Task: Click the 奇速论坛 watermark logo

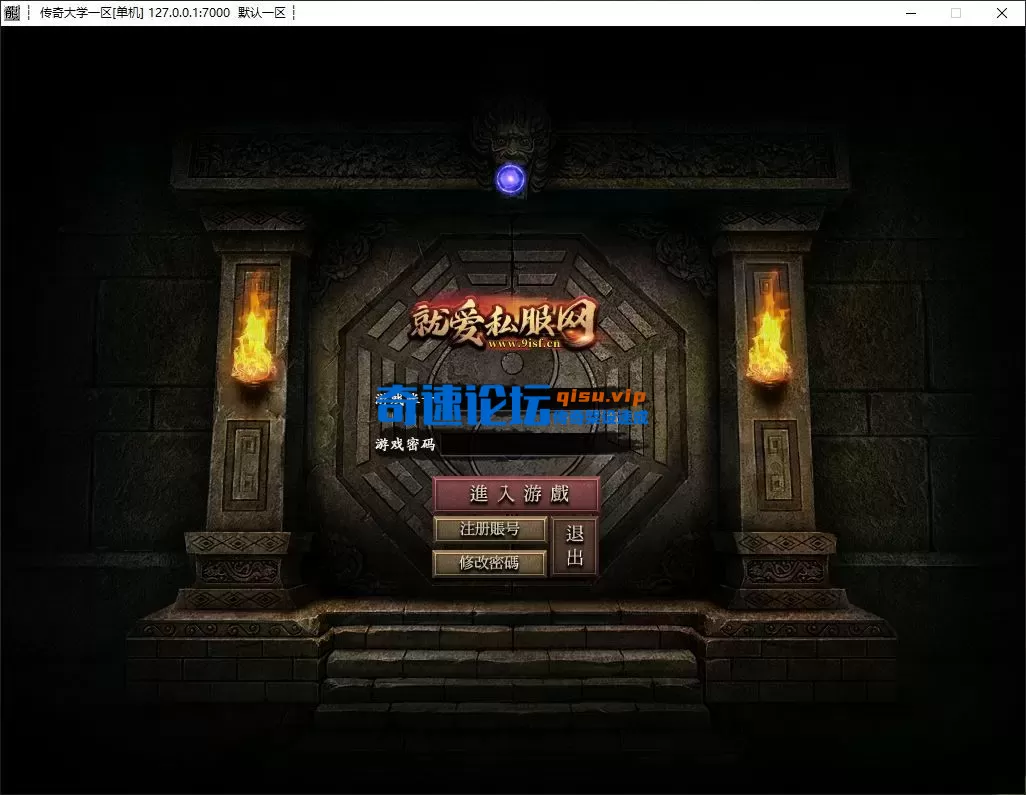Action: tap(460, 402)
